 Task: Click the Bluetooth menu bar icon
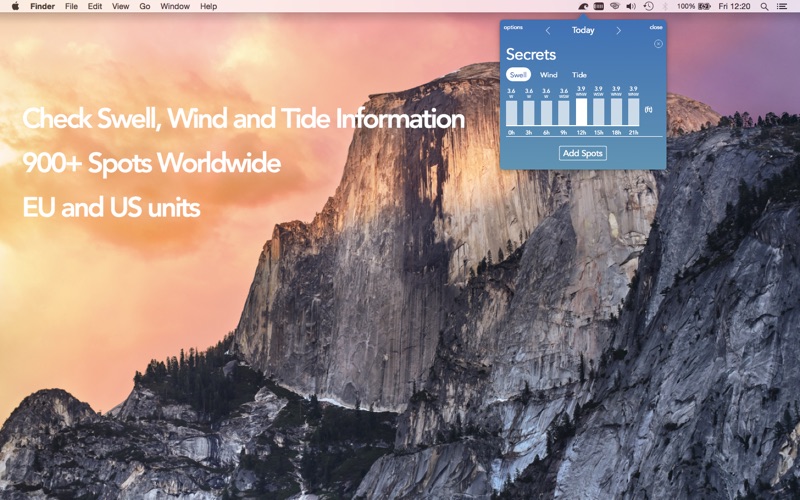coord(665,6)
